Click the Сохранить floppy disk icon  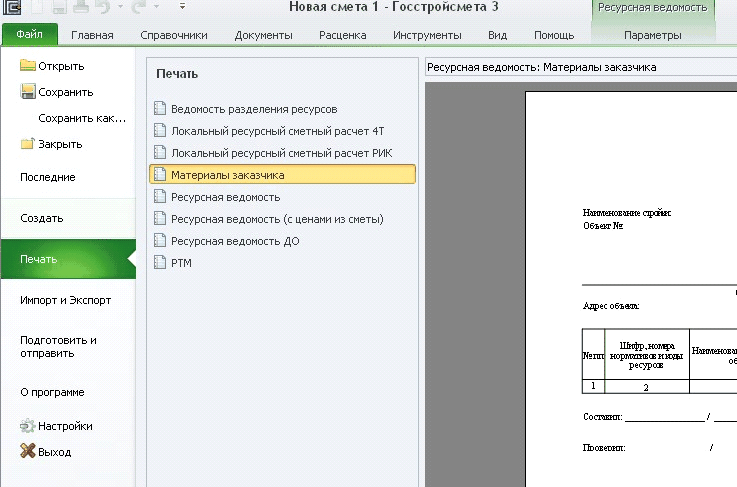(28, 92)
